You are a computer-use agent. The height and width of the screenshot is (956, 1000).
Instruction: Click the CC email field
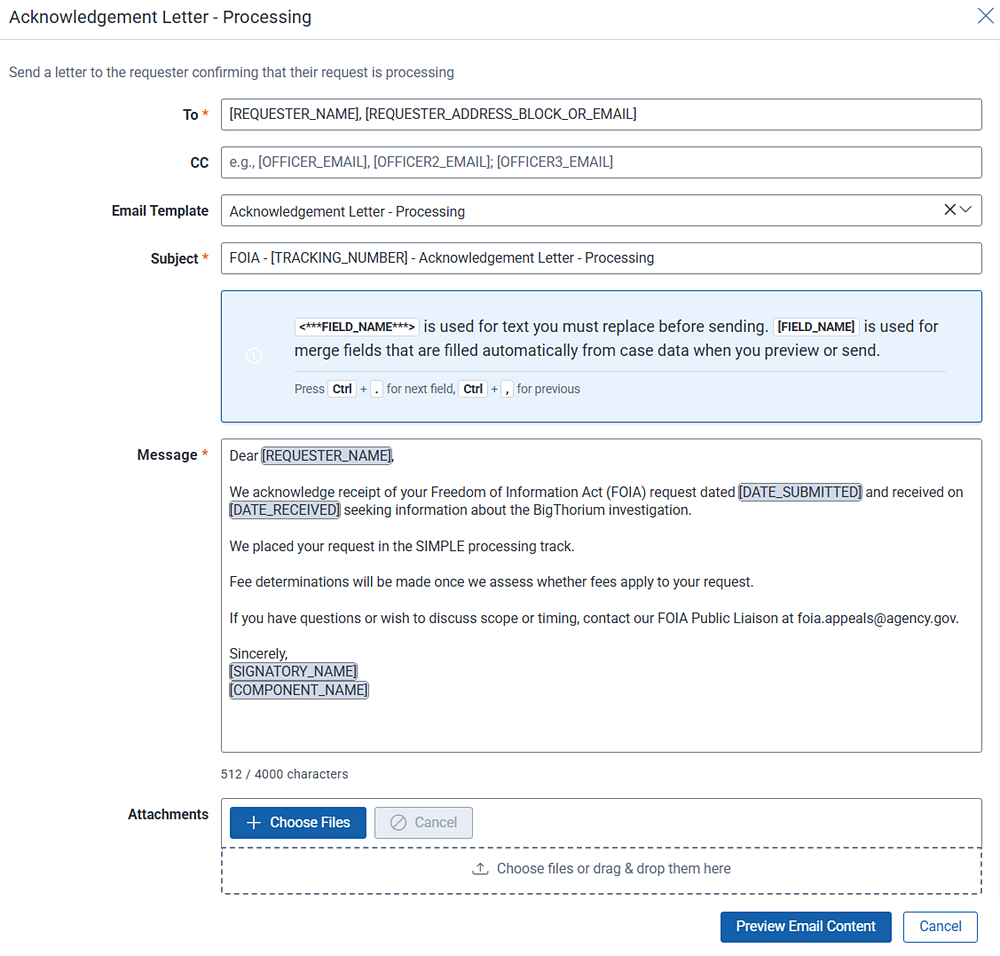coord(601,162)
